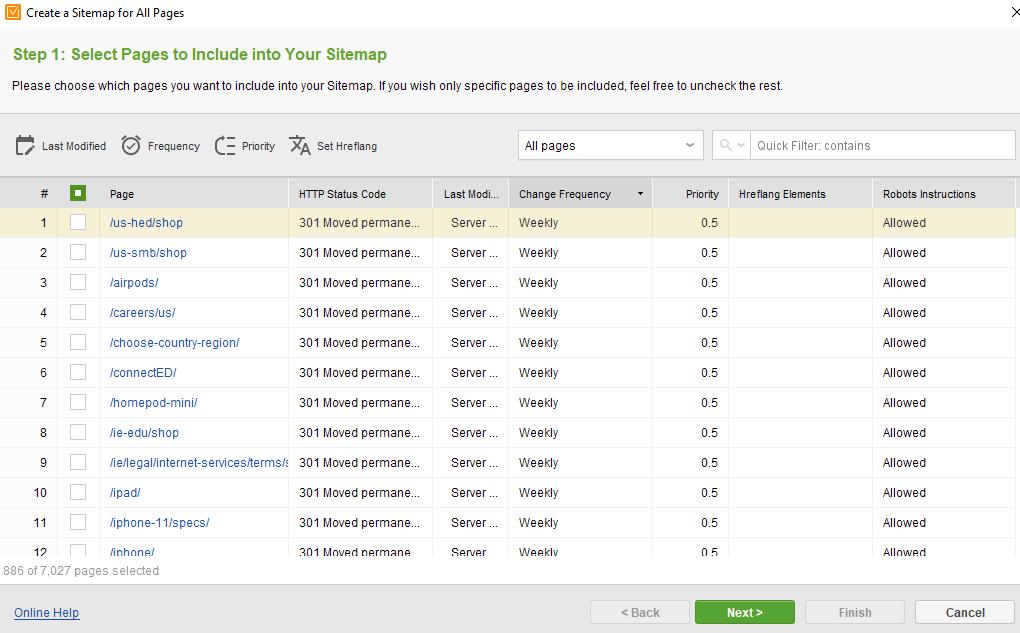
Task: Open the /airpods/ page link
Action: pos(134,282)
